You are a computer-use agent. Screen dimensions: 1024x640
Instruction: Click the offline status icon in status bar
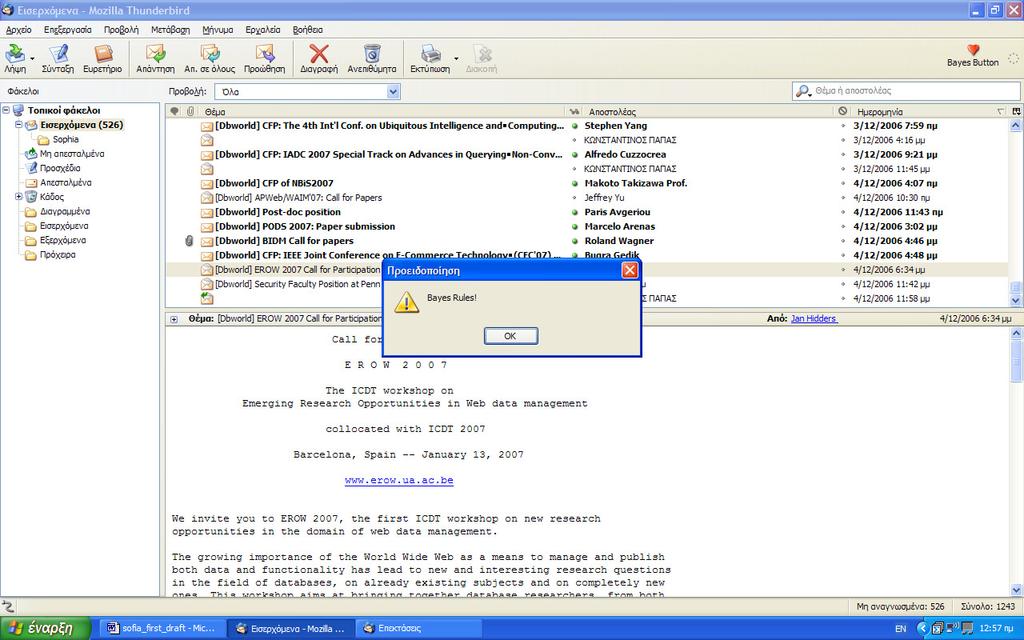[8, 606]
